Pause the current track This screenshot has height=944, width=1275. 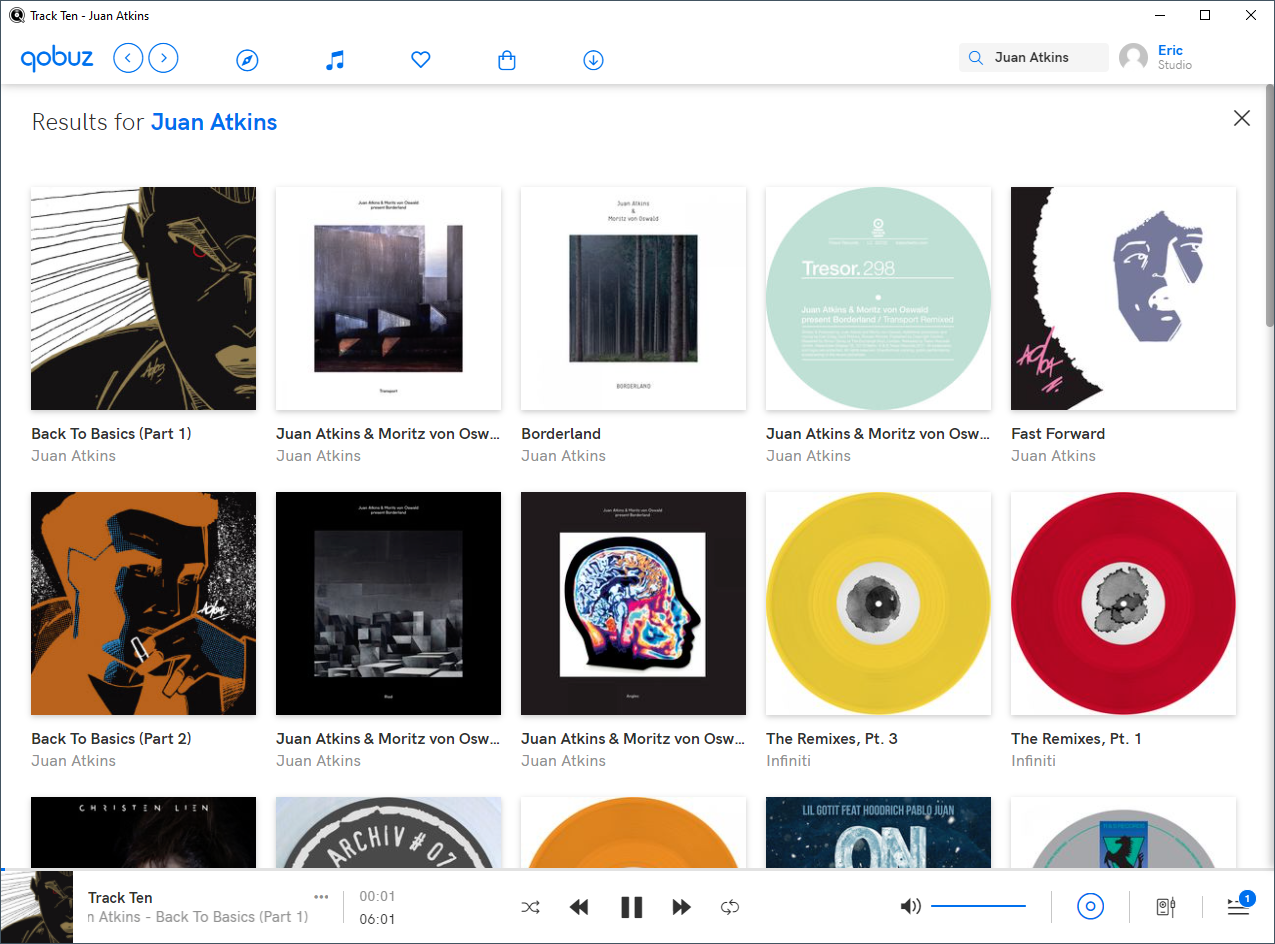(631, 907)
